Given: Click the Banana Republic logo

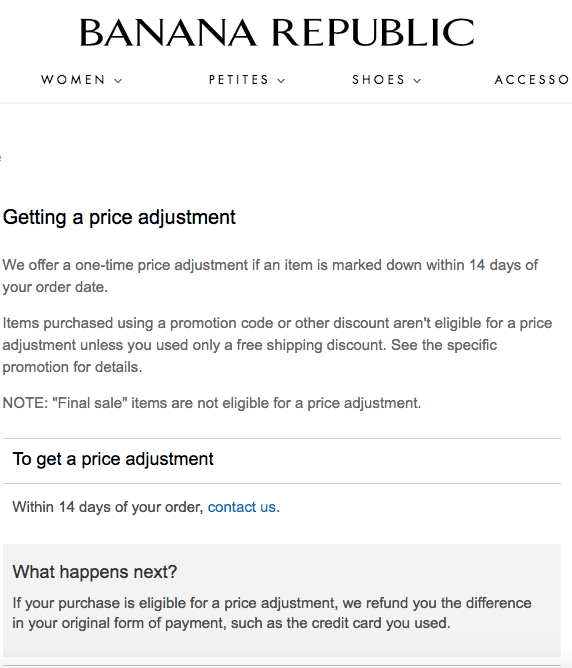Looking at the screenshot, I should (277, 32).
